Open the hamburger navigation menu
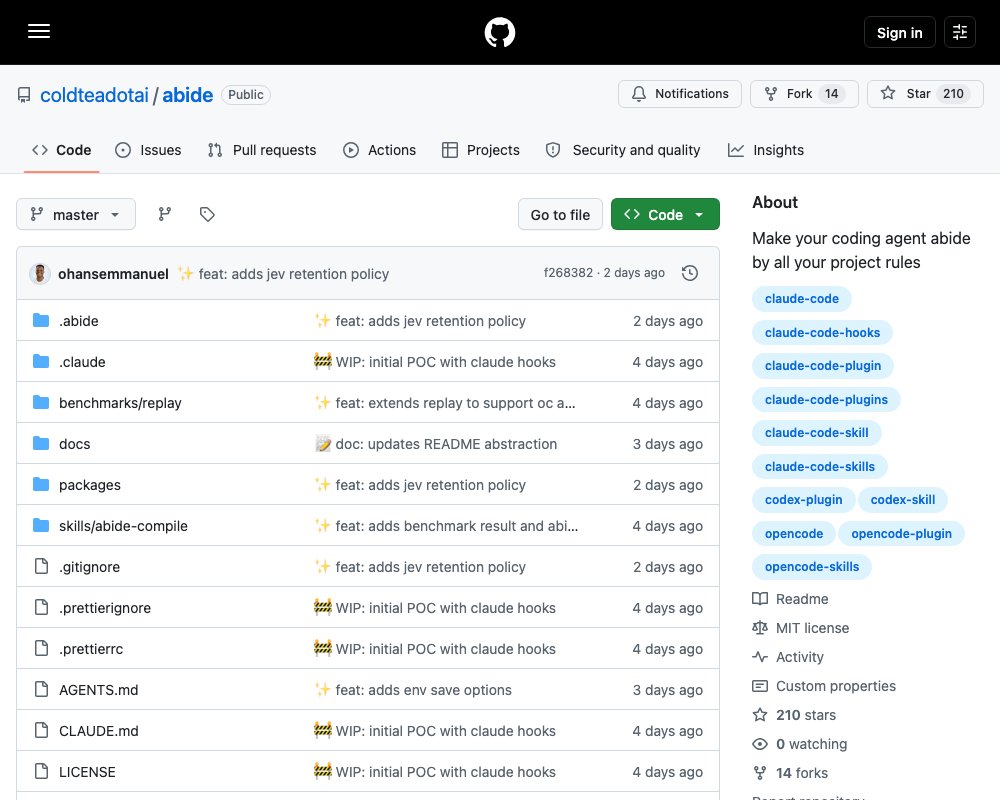 tap(39, 31)
